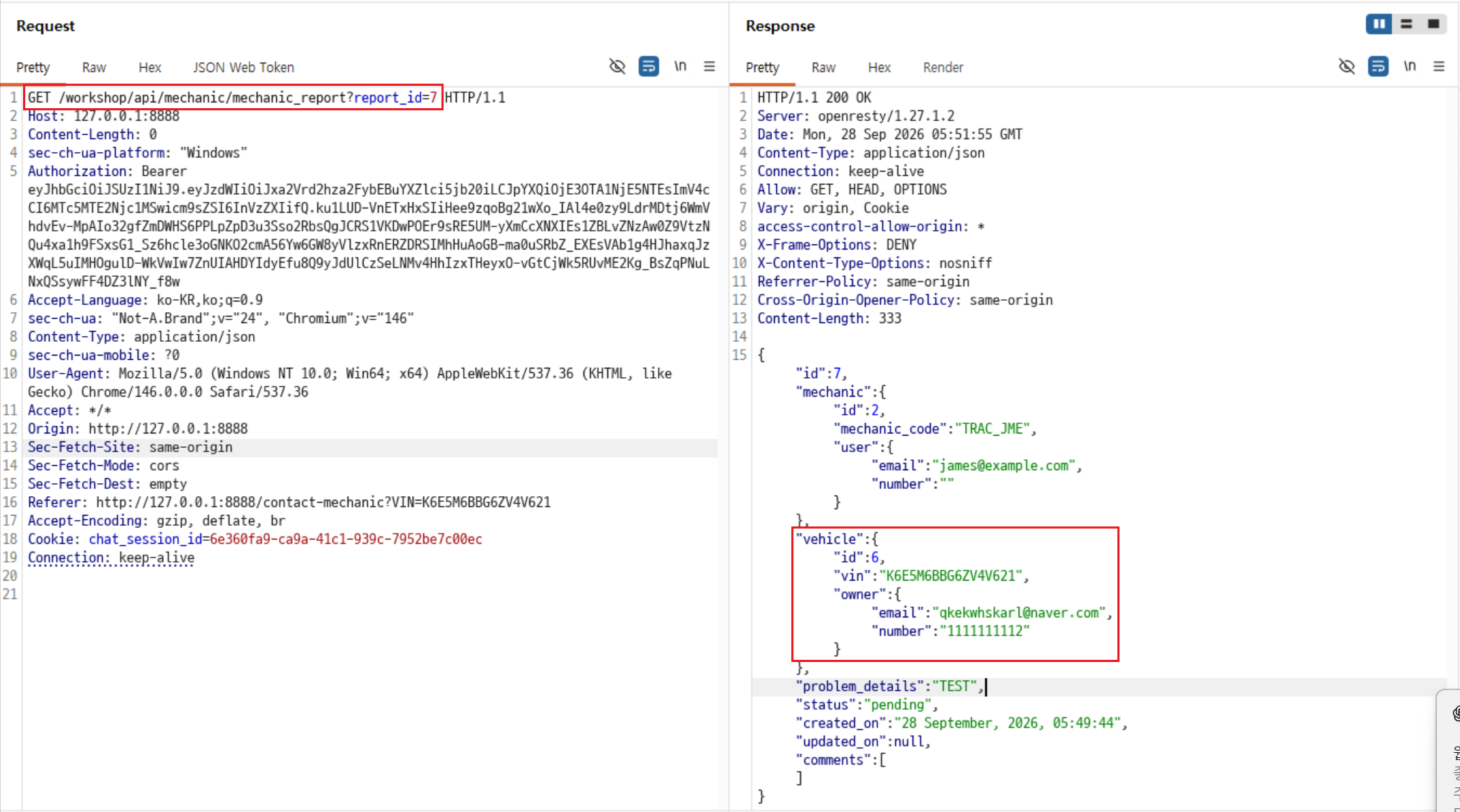Select the combined tabbed layout icon
1460x812 pixels.
click(x=1433, y=24)
